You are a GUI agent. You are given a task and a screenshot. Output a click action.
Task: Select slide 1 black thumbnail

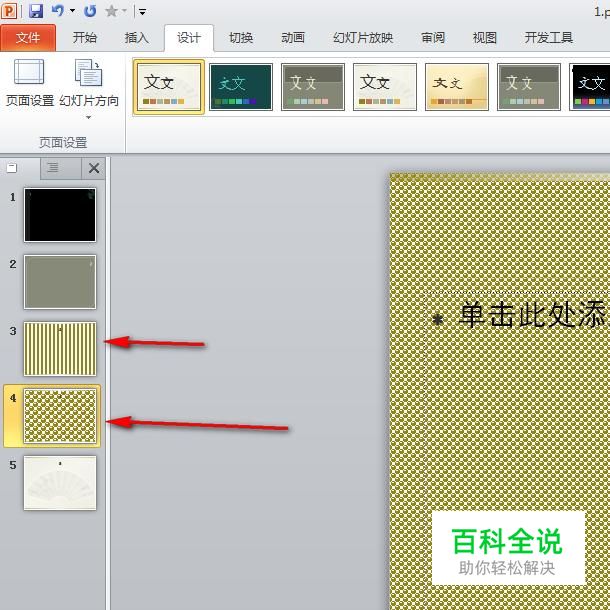[60, 215]
